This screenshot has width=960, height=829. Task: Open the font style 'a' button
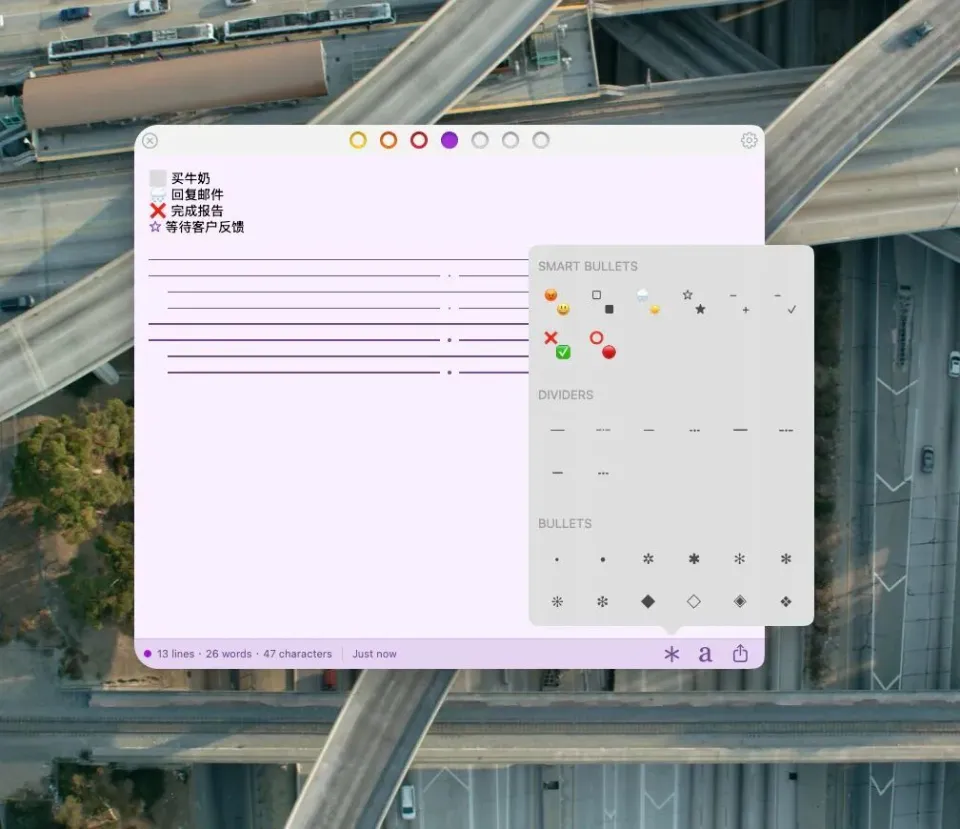[705, 654]
